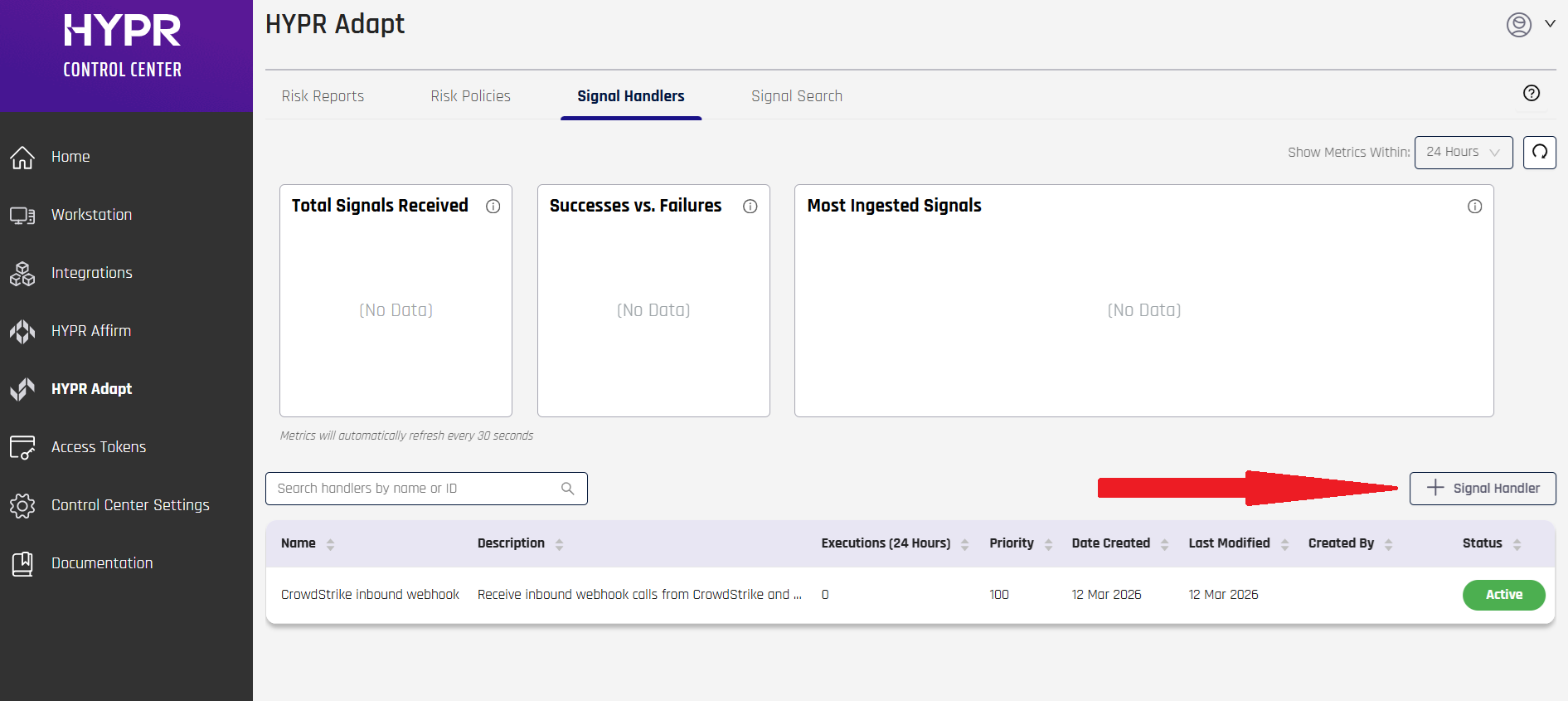Open Integrations from the sidebar
This screenshot has height=701, width=1568.
[91, 273]
